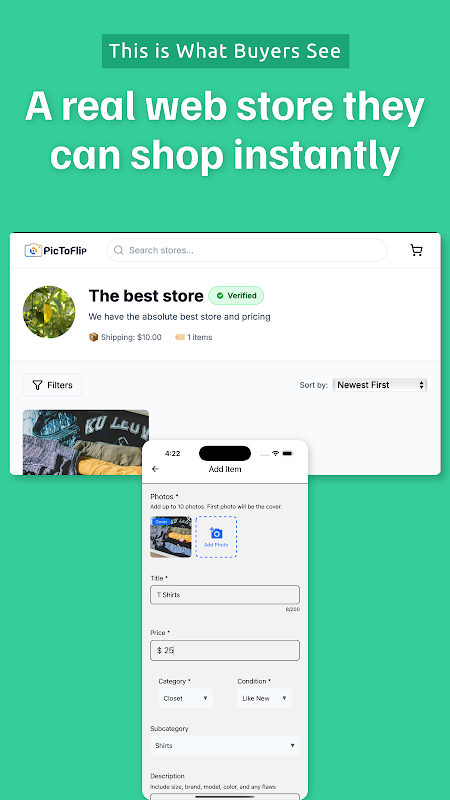Viewport: 450px width, 800px height.
Task: Click the Search stores field
Action: coord(247,250)
